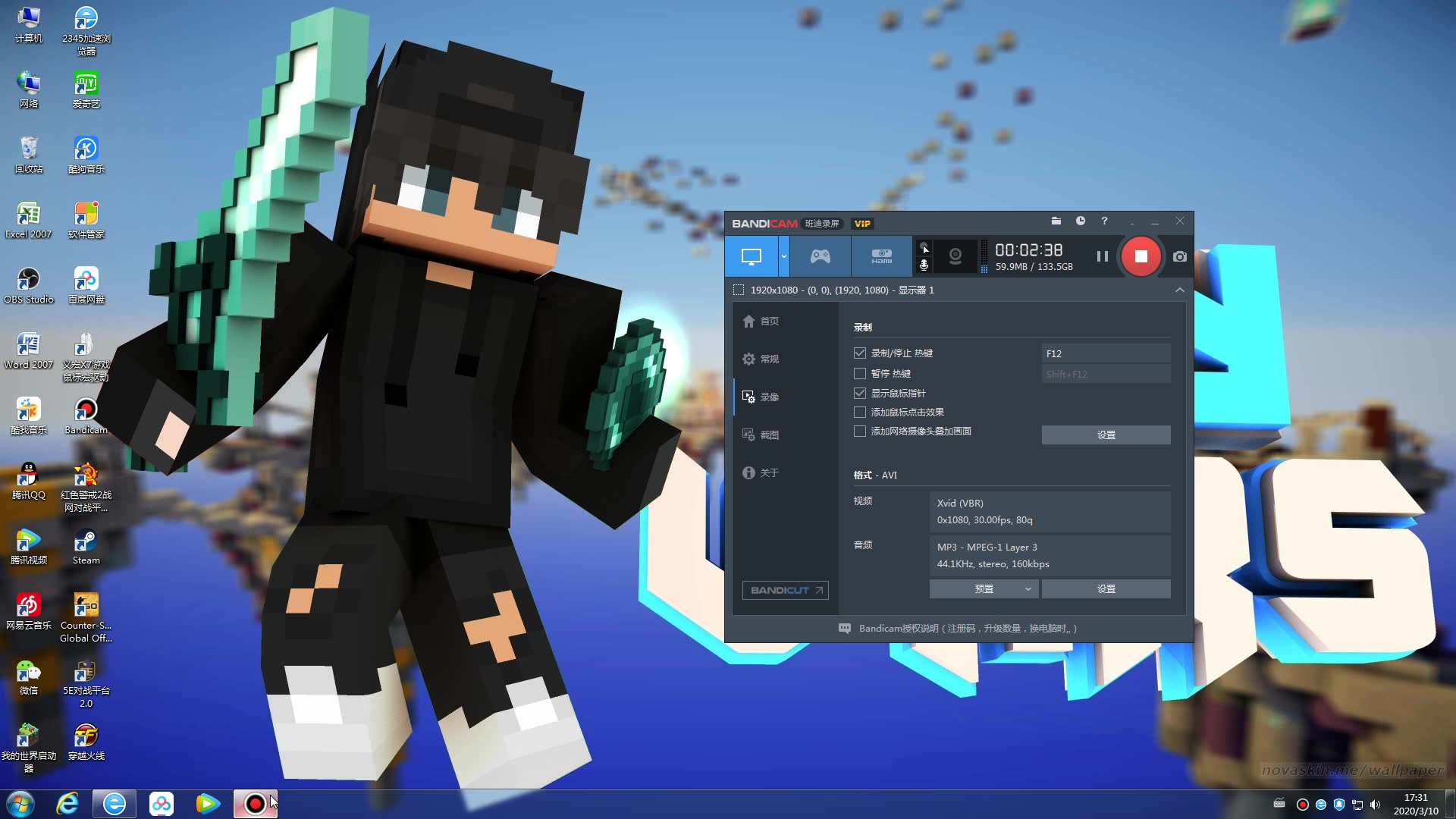Select the game recording mode icon
The image size is (1456, 819).
click(820, 256)
